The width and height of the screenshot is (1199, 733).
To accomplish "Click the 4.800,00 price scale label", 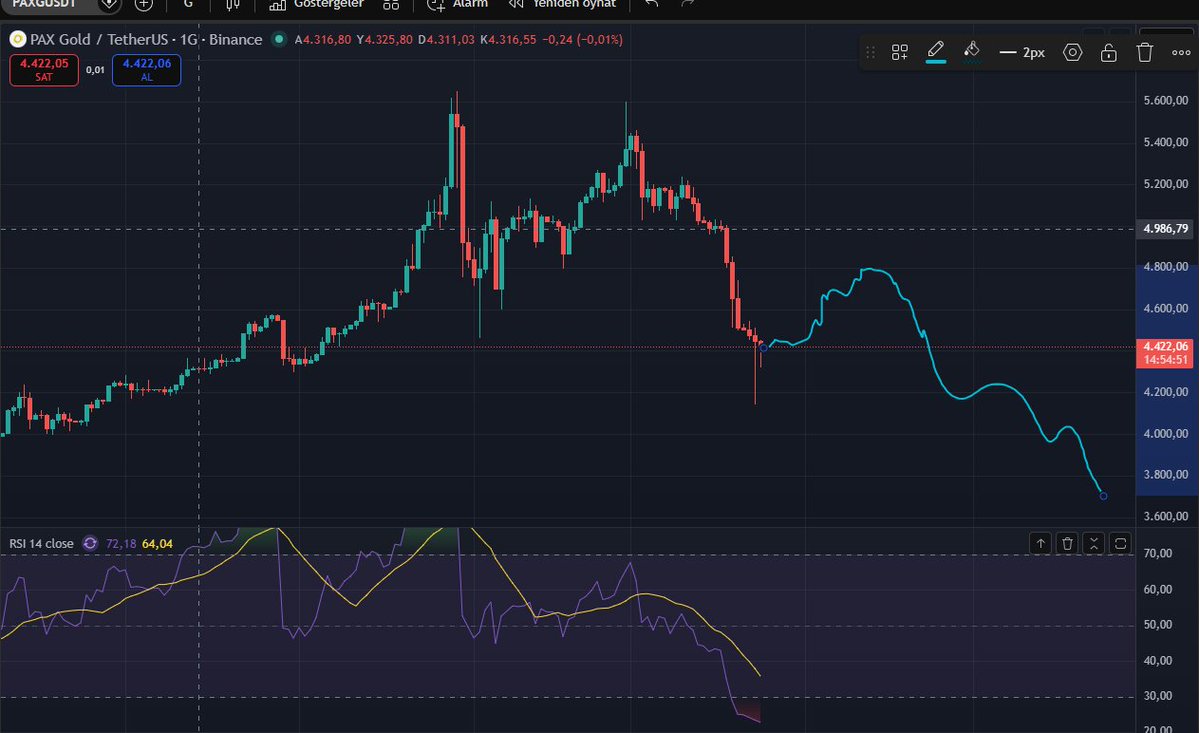I will tap(1165, 267).
